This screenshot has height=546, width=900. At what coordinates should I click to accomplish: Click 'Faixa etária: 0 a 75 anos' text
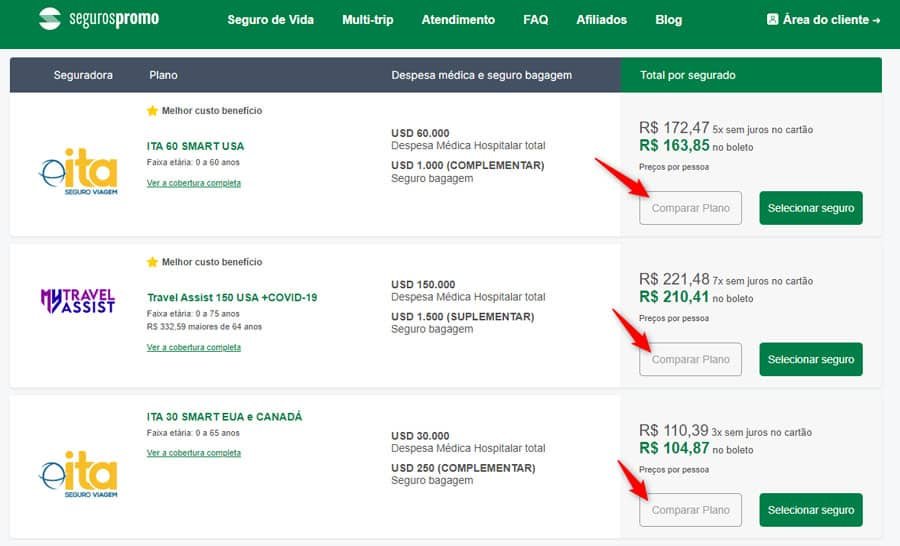coord(193,314)
